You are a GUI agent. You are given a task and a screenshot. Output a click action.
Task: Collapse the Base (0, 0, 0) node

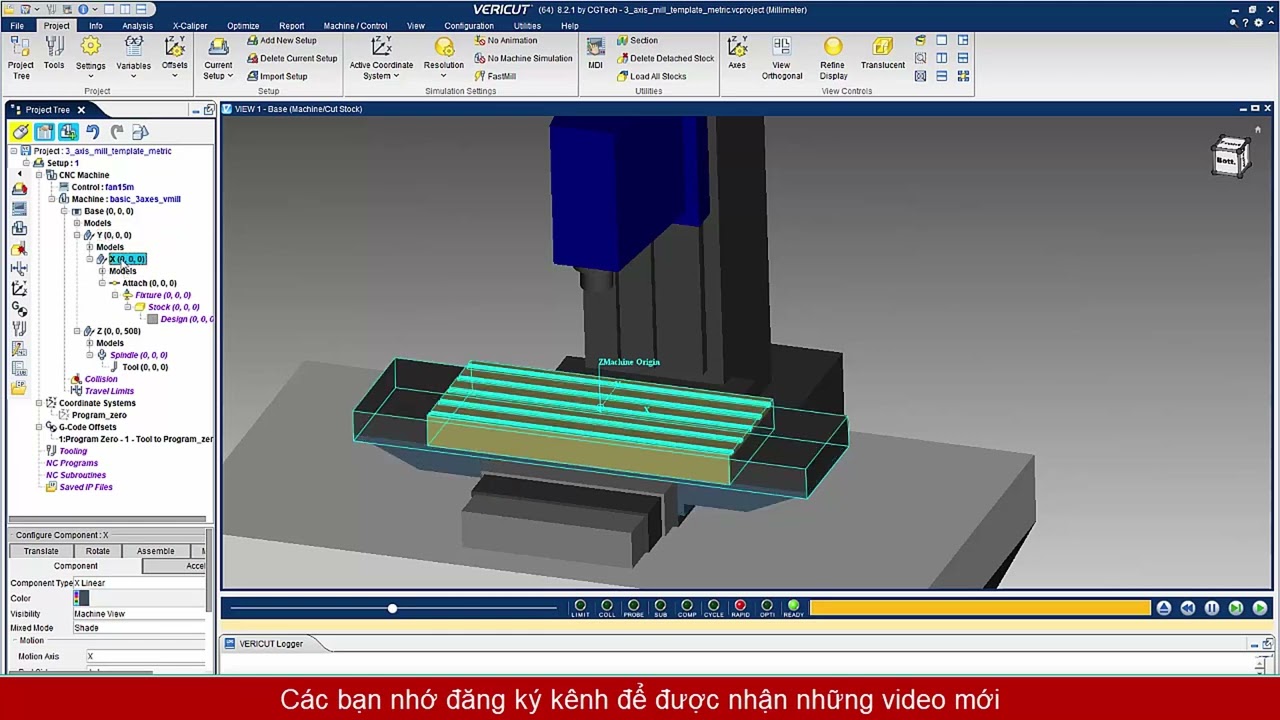pyautogui.click(x=64, y=211)
